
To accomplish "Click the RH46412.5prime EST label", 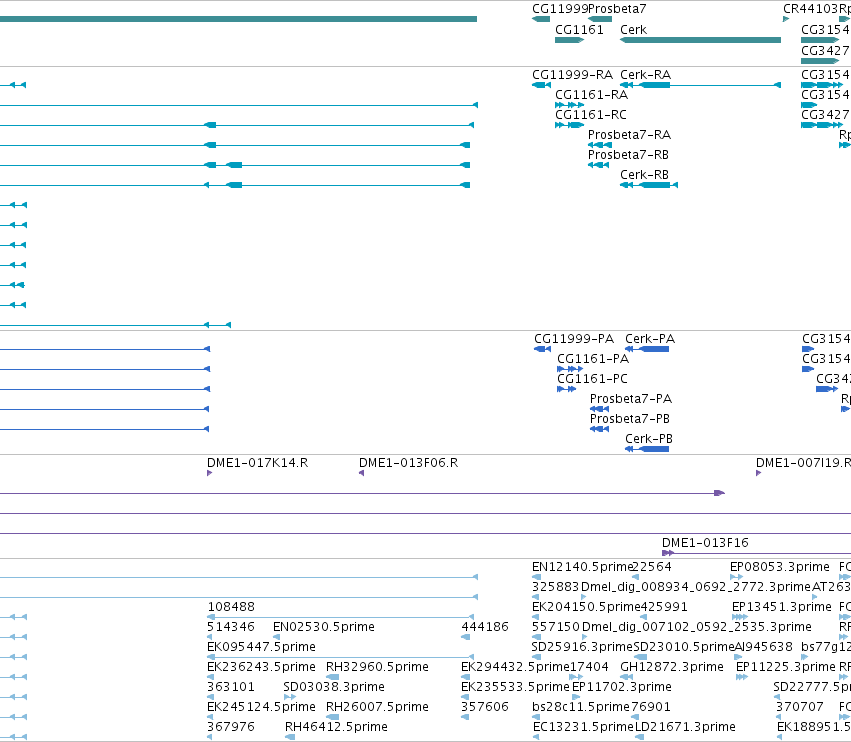I will 336,727.
